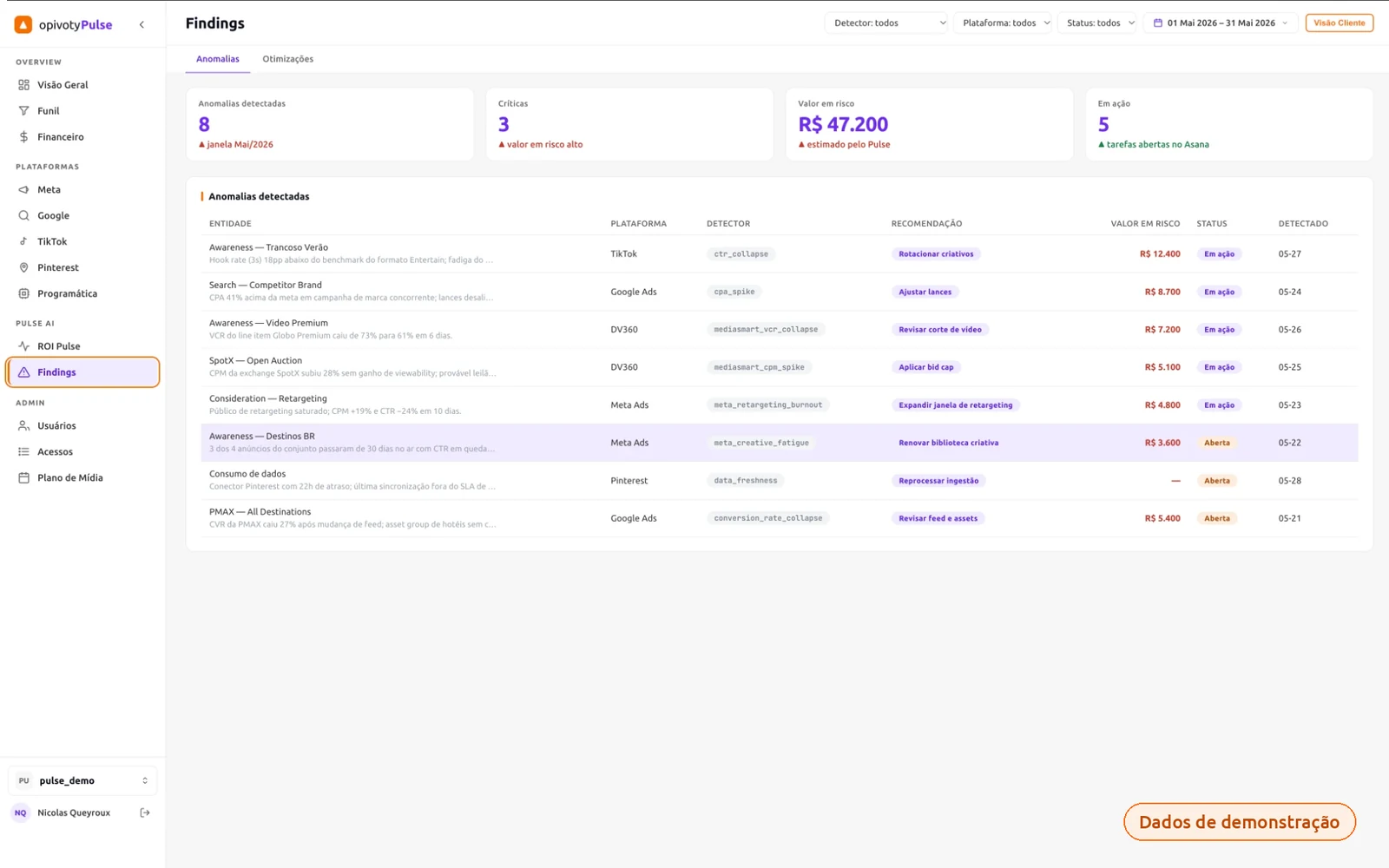Click the Aberta status for Consumo de dados
The width and height of the screenshot is (1389, 868).
click(1217, 481)
